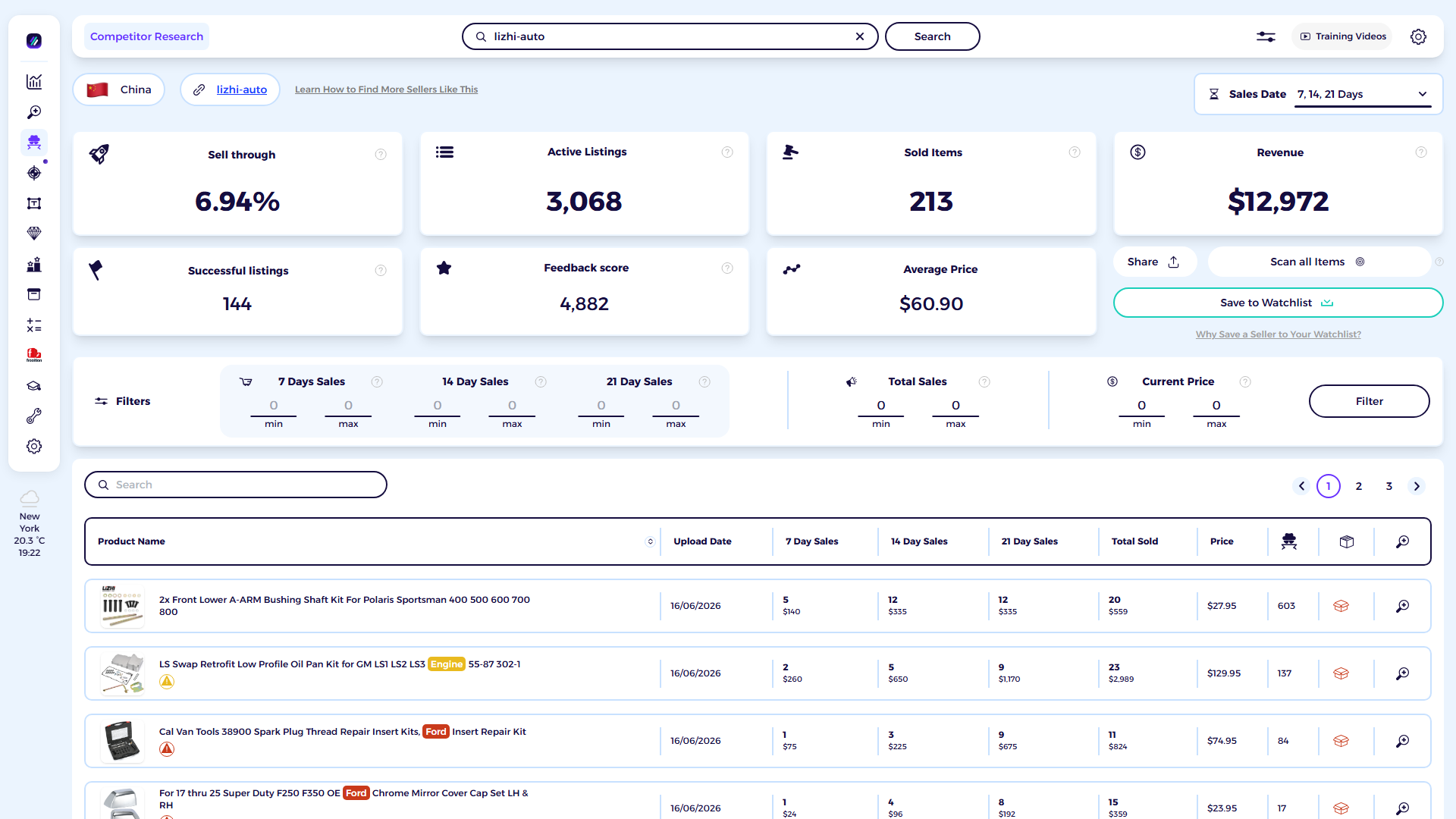Image resolution: width=1456 pixels, height=819 pixels.
Task: Open top-right settings gear icon
Action: click(1418, 36)
